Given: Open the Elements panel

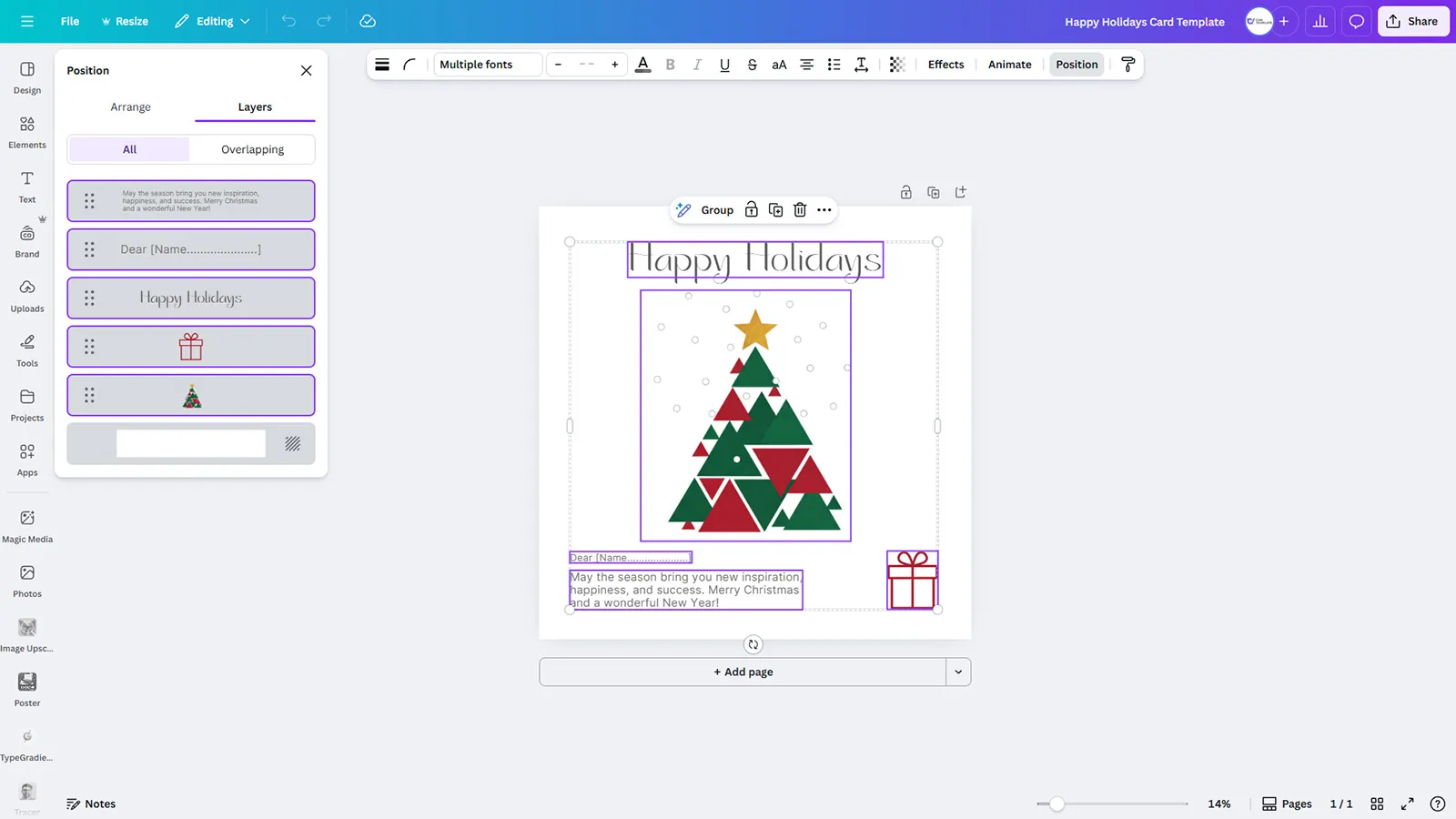Looking at the screenshot, I should click(26, 130).
